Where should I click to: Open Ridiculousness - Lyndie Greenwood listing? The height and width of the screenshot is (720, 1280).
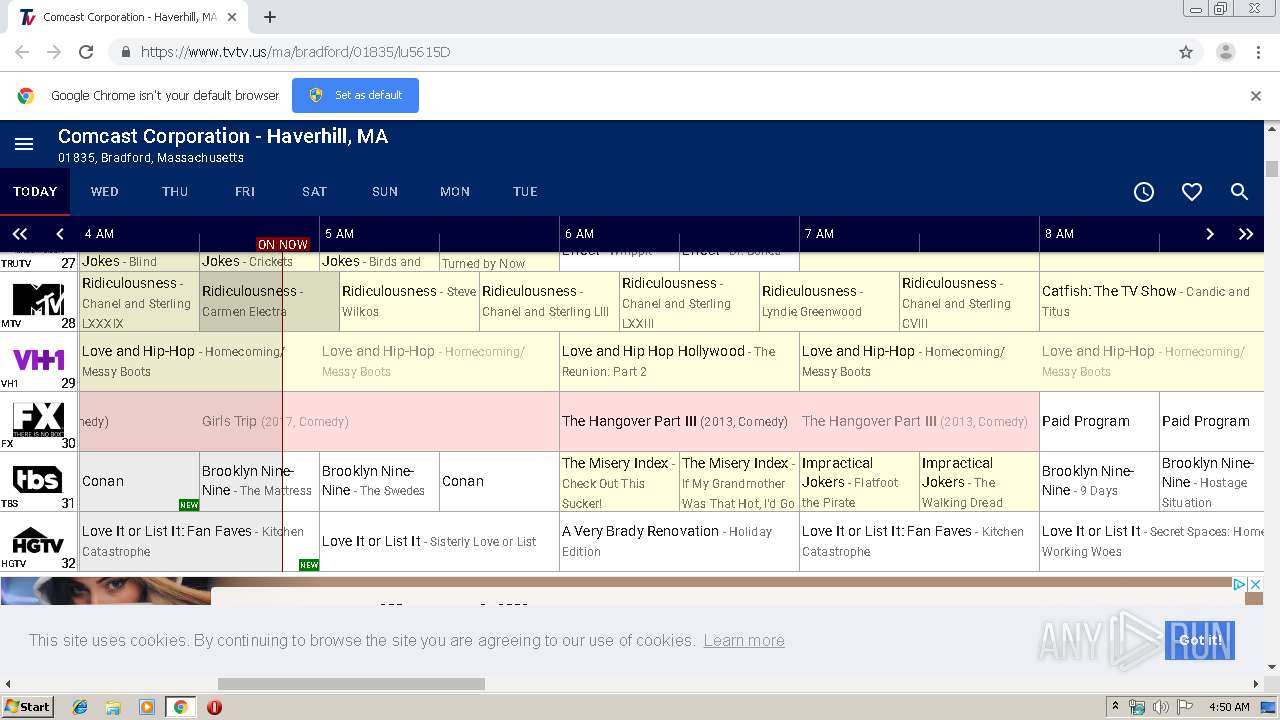(829, 301)
